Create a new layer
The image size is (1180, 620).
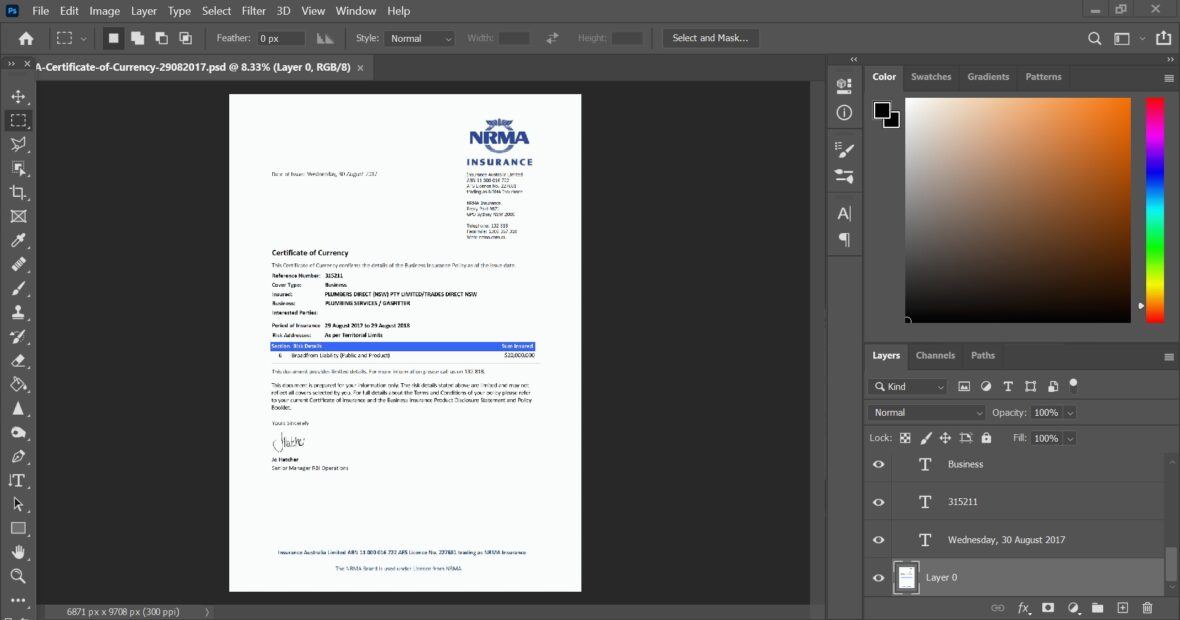tap(1121, 607)
